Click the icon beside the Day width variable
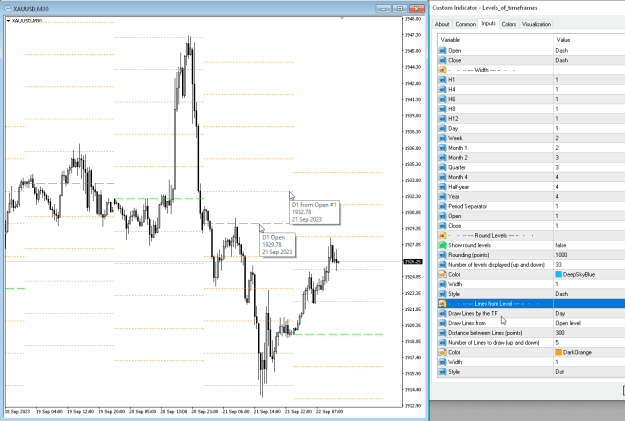Image resolution: width=625 pixels, height=421 pixels. click(x=442, y=128)
